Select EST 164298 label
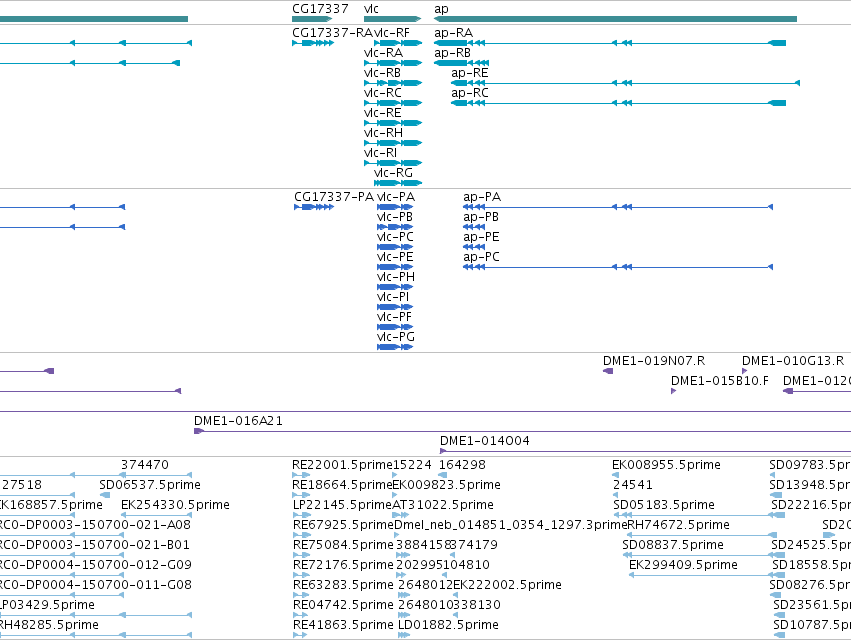This screenshot has width=851, height=640. [462, 465]
